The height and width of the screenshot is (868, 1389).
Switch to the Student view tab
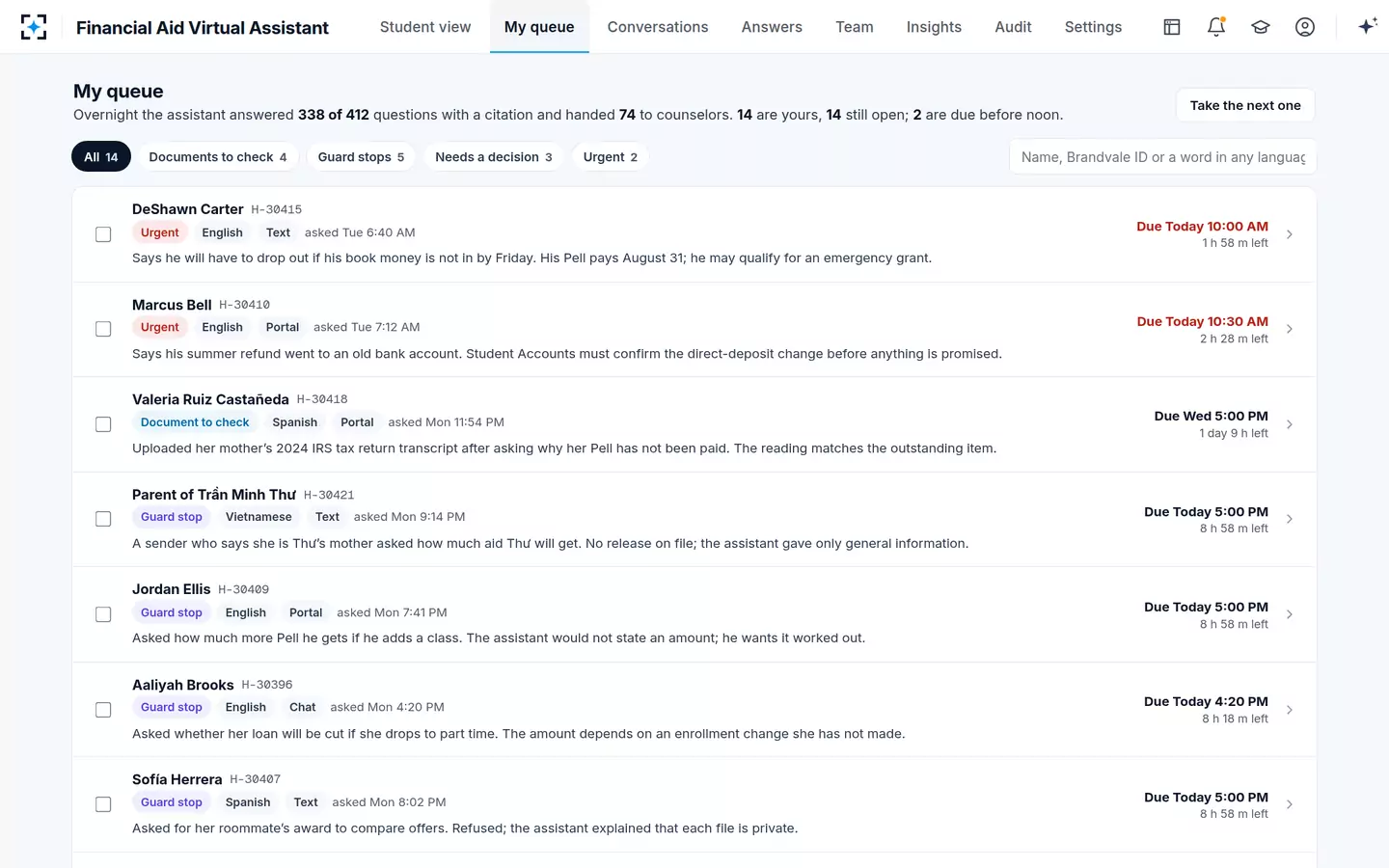pyautogui.click(x=425, y=27)
